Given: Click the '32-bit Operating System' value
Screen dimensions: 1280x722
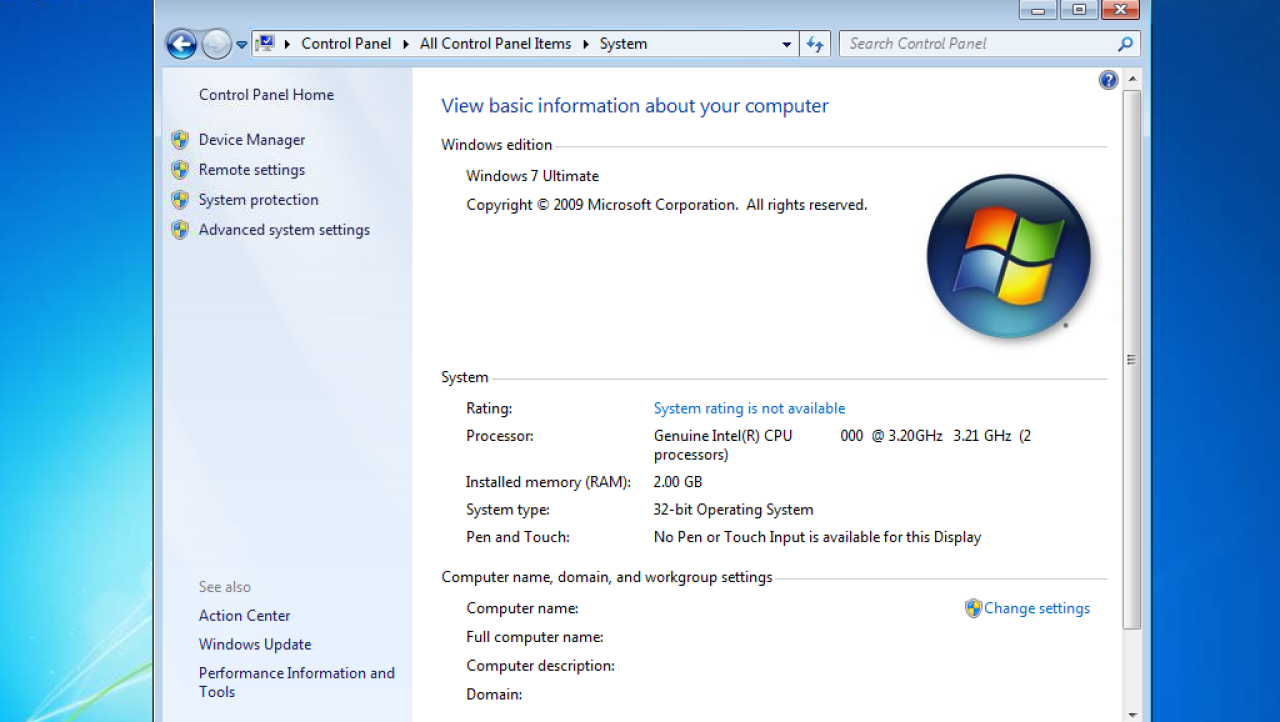Looking at the screenshot, I should tap(733, 510).
